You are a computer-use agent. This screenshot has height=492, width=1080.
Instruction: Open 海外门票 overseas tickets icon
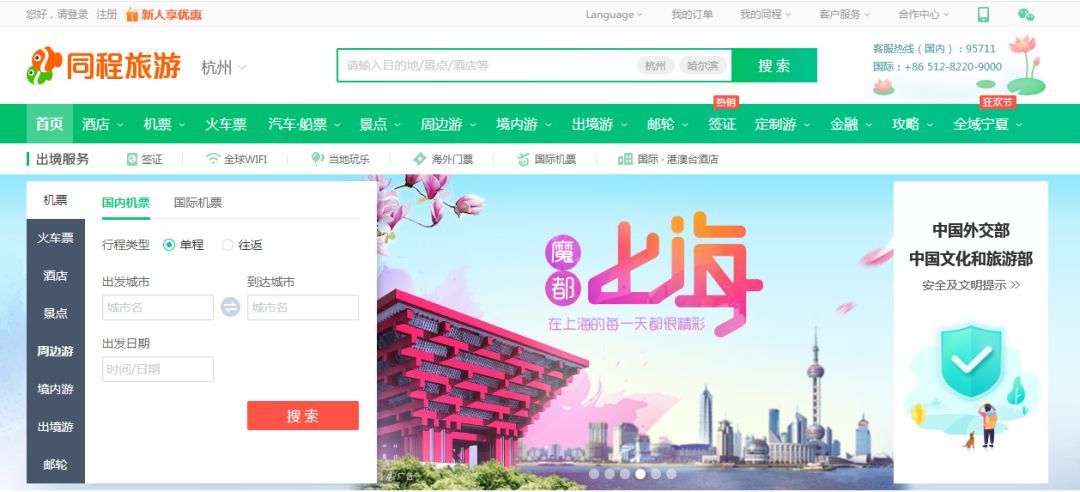click(x=419, y=159)
